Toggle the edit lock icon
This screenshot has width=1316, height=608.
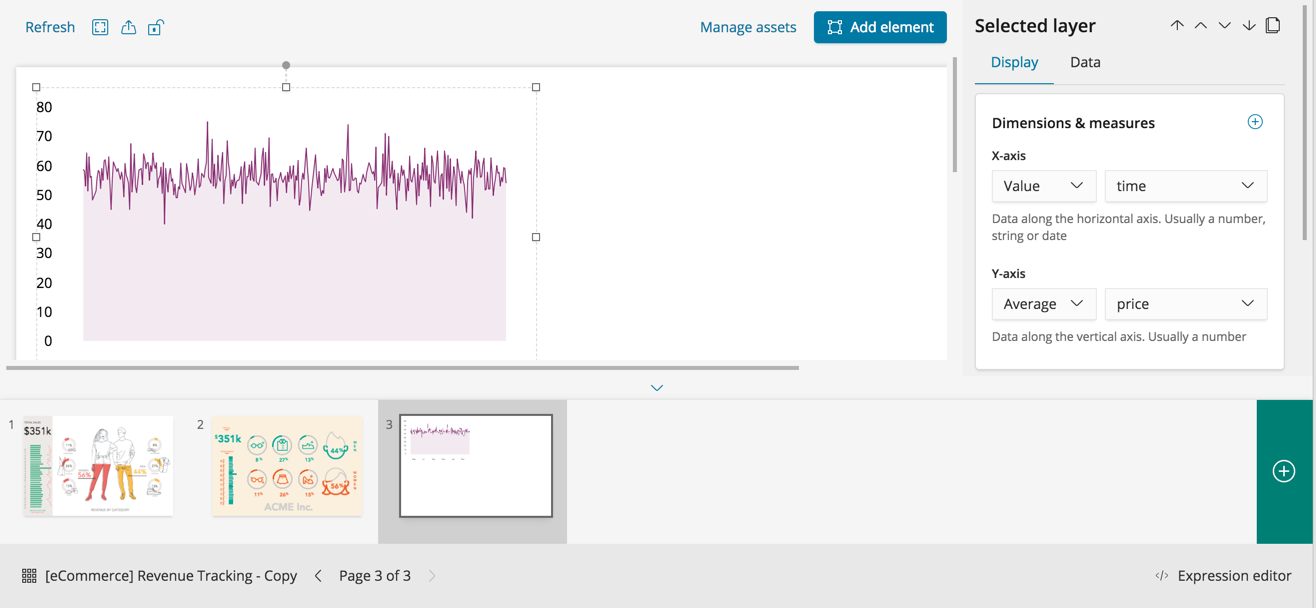click(x=155, y=27)
